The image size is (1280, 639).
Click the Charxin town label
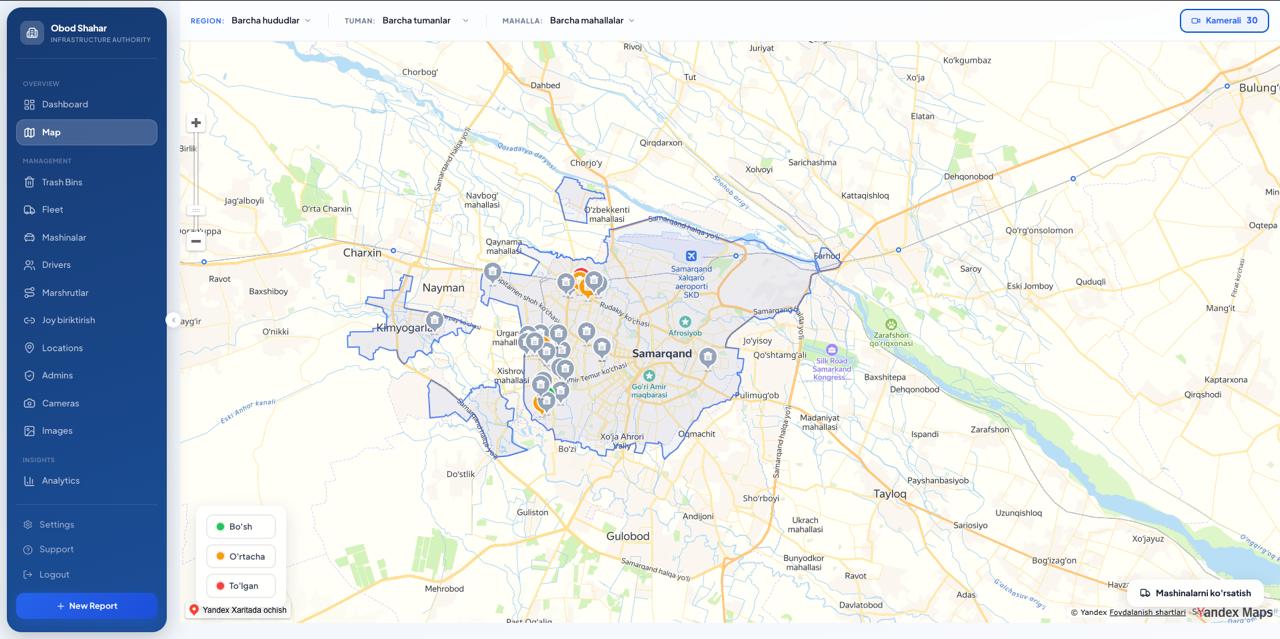coord(362,253)
